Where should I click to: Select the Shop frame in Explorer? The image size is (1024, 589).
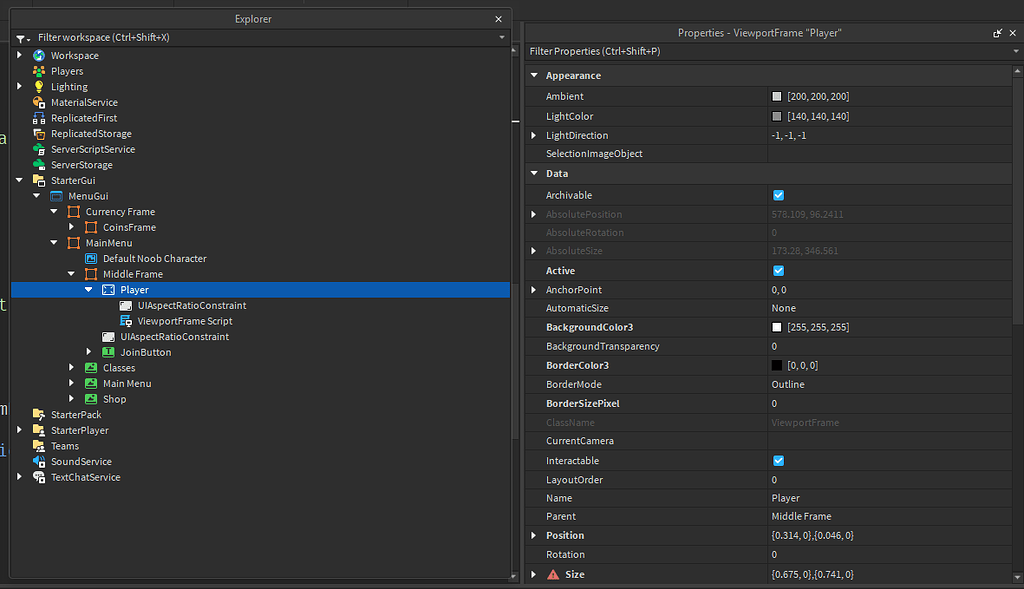click(115, 398)
